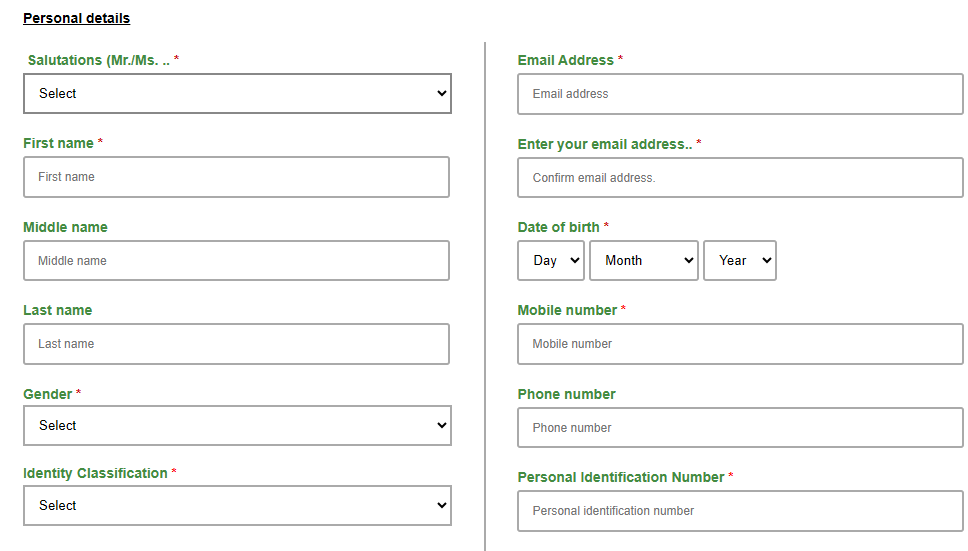
Task: Open the Day dropdown for birth date
Action: [x=551, y=260]
